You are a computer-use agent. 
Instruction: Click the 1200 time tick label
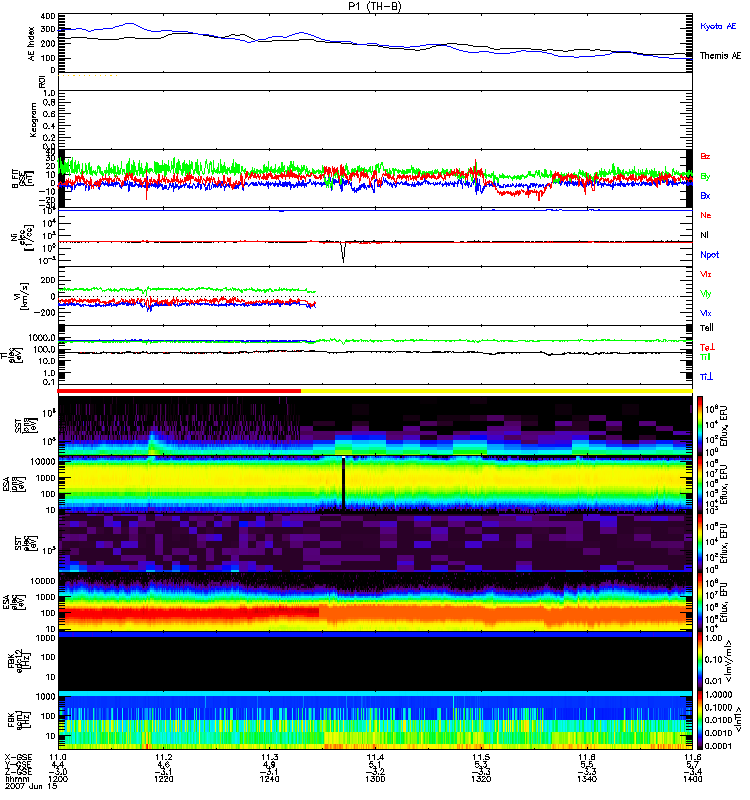point(58,779)
